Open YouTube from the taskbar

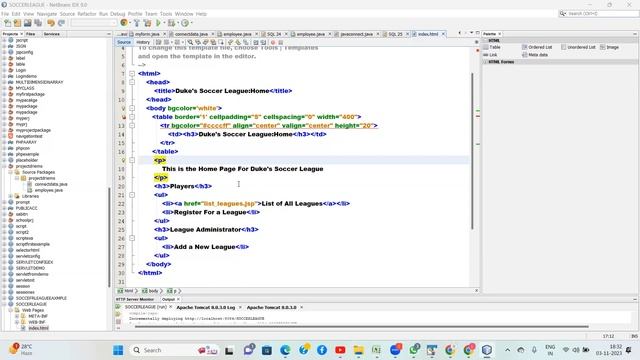tap(340, 350)
